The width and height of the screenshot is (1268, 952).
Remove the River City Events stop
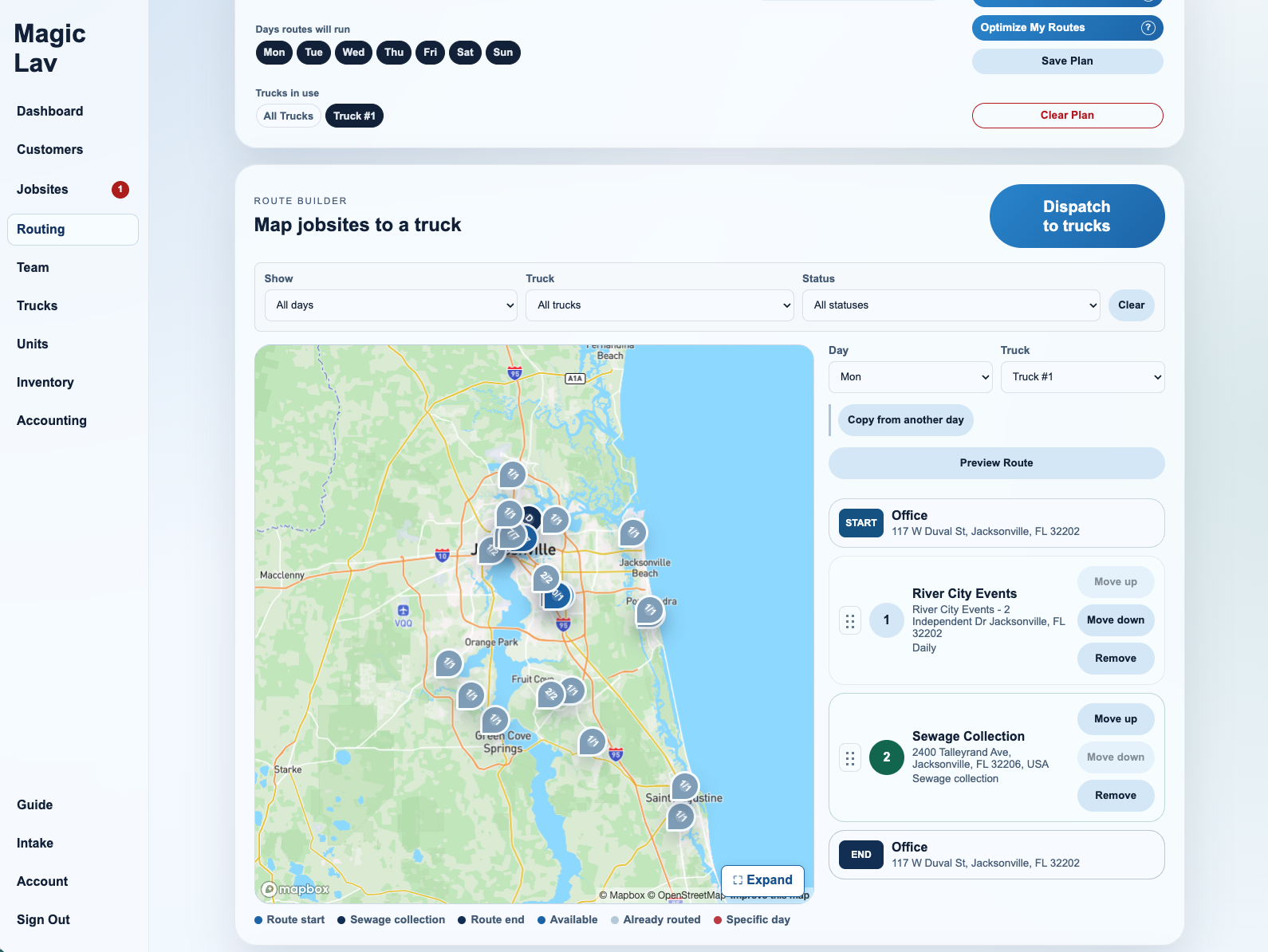(1115, 659)
